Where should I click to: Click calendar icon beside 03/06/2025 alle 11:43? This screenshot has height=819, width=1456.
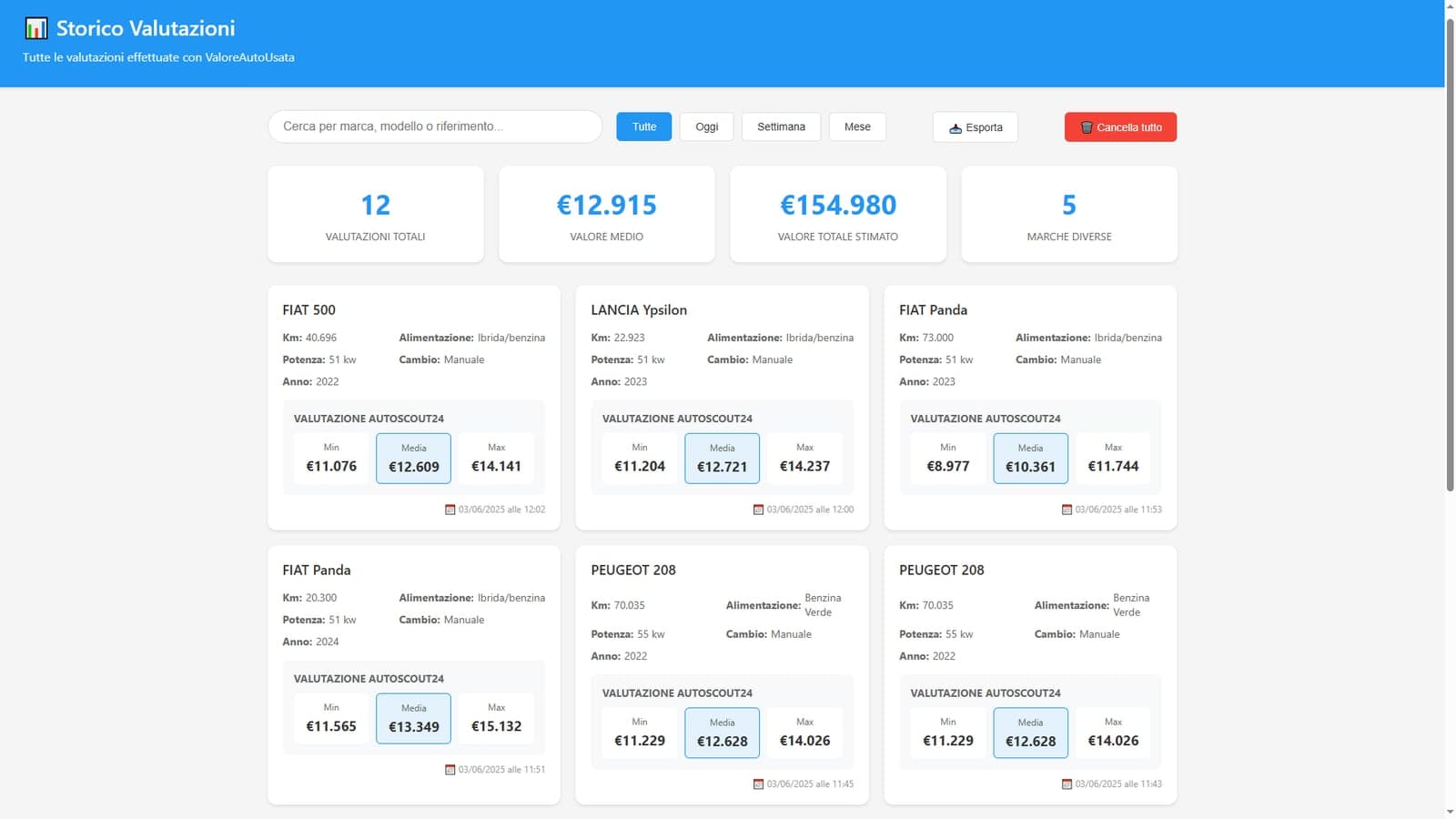[x=1067, y=784]
